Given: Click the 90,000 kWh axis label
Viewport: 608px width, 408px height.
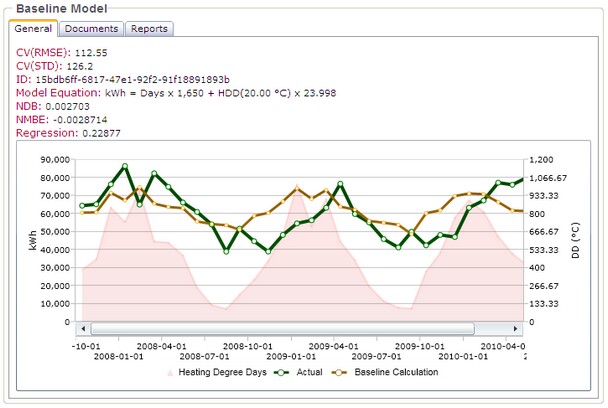Looking at the screenshot, I should click(x=55, y=160).
